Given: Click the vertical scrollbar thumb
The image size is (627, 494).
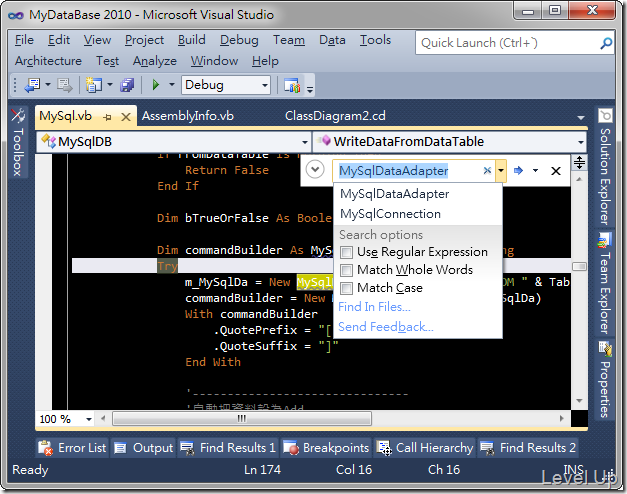Looking at the screenshot, I should (579, 266).
